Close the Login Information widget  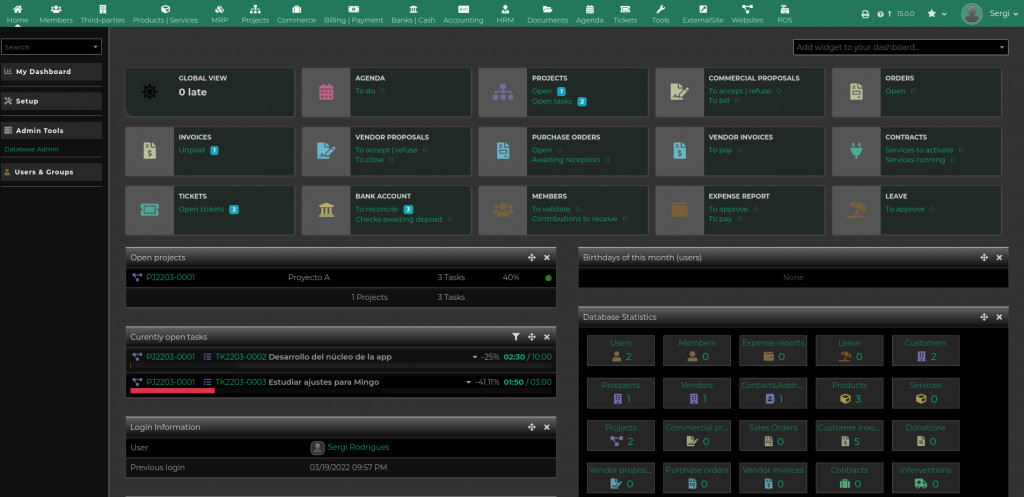point(547,427)
